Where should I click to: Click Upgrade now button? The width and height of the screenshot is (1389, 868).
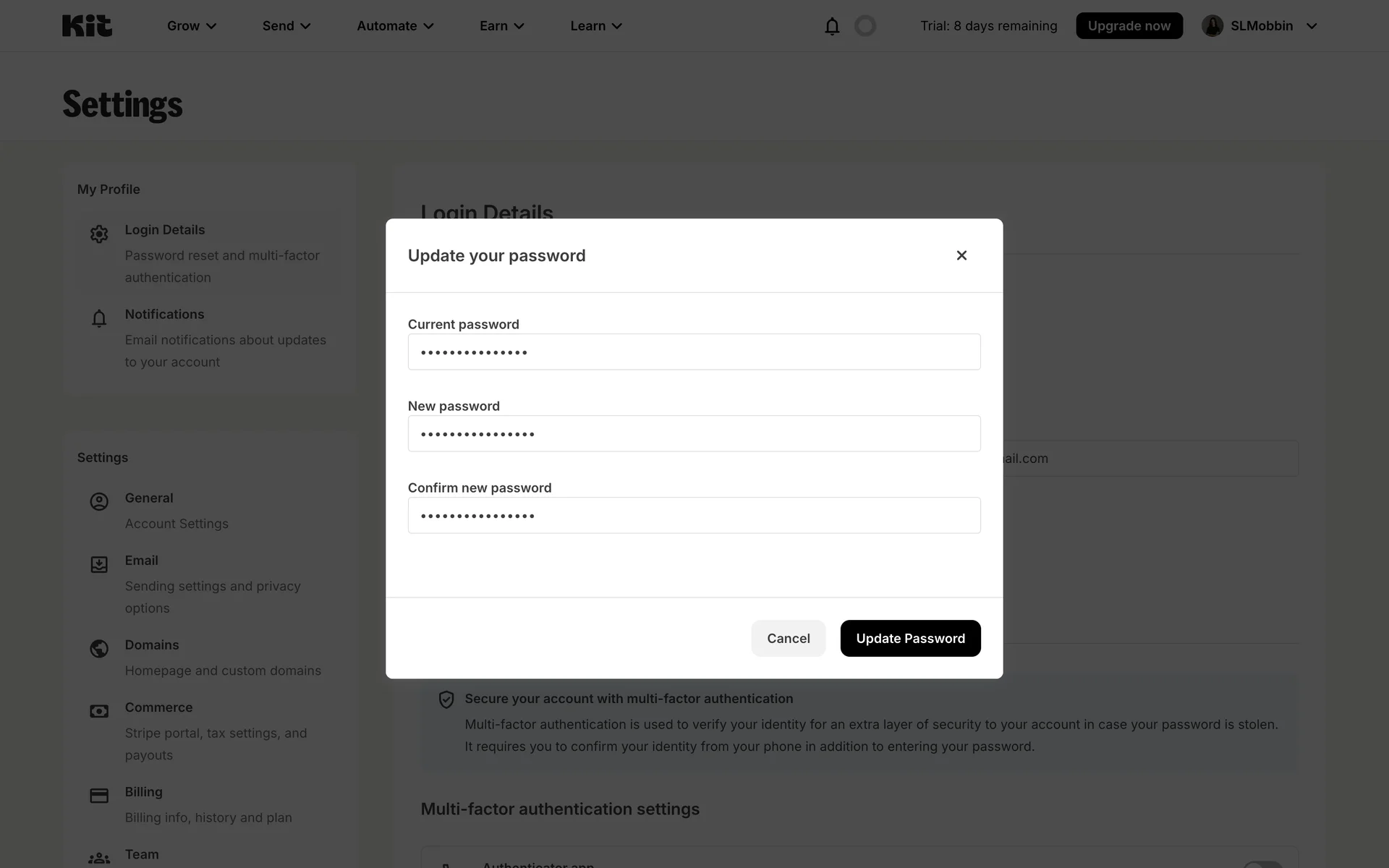coord(1129,26)
